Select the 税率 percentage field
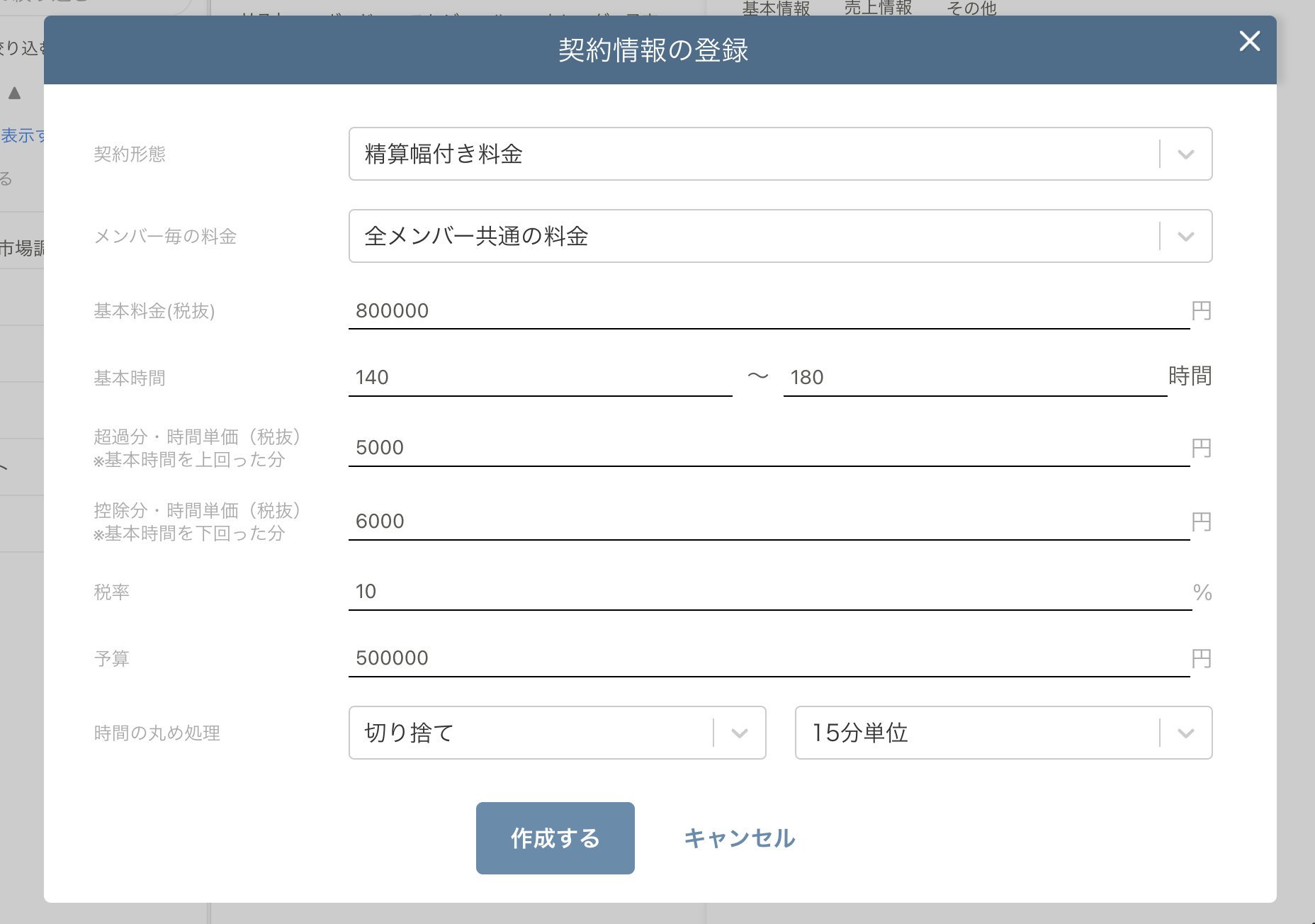The width and height of the screenshot is (1315, 924). coord(769,592)
